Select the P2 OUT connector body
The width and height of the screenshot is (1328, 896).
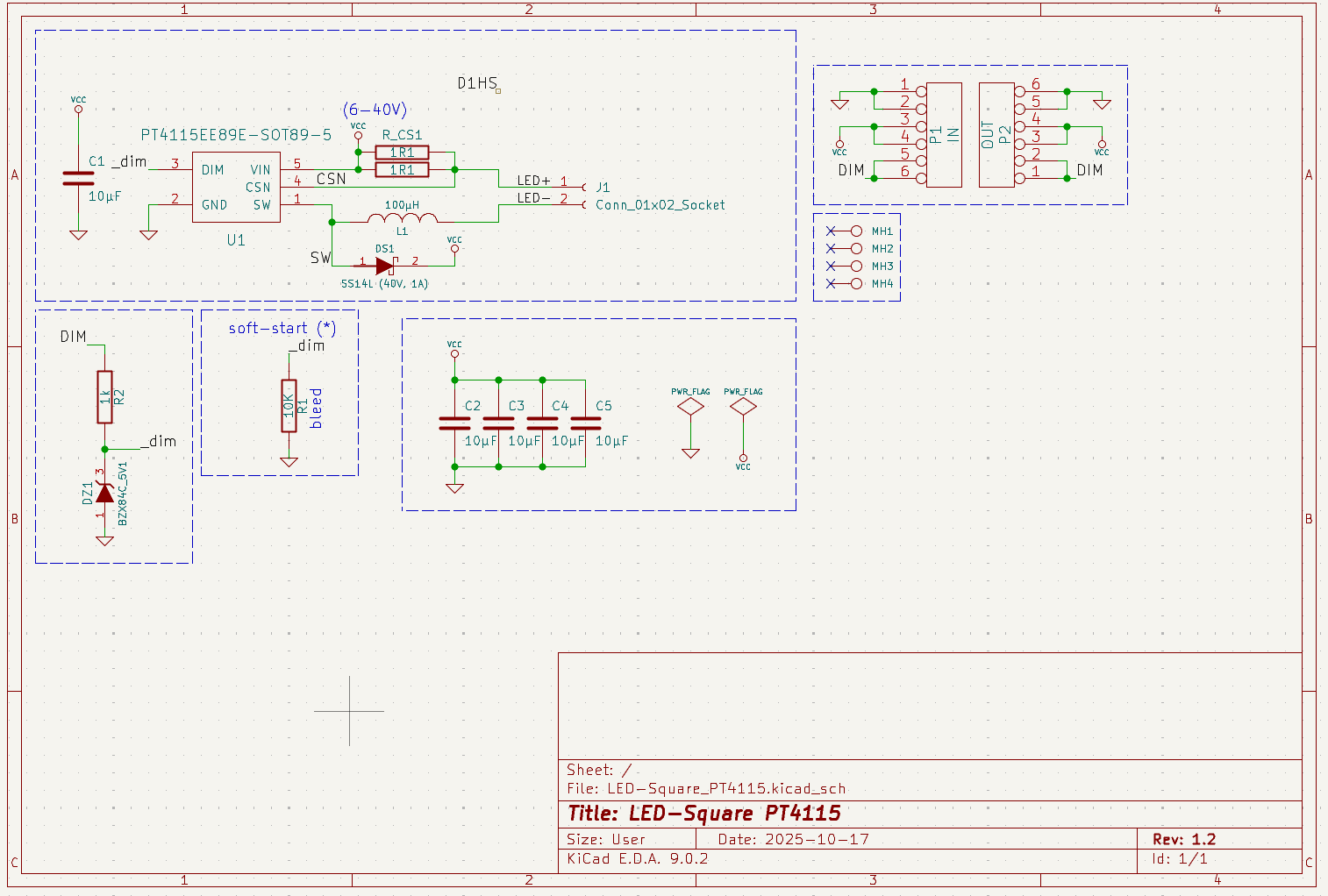point(996,135)
